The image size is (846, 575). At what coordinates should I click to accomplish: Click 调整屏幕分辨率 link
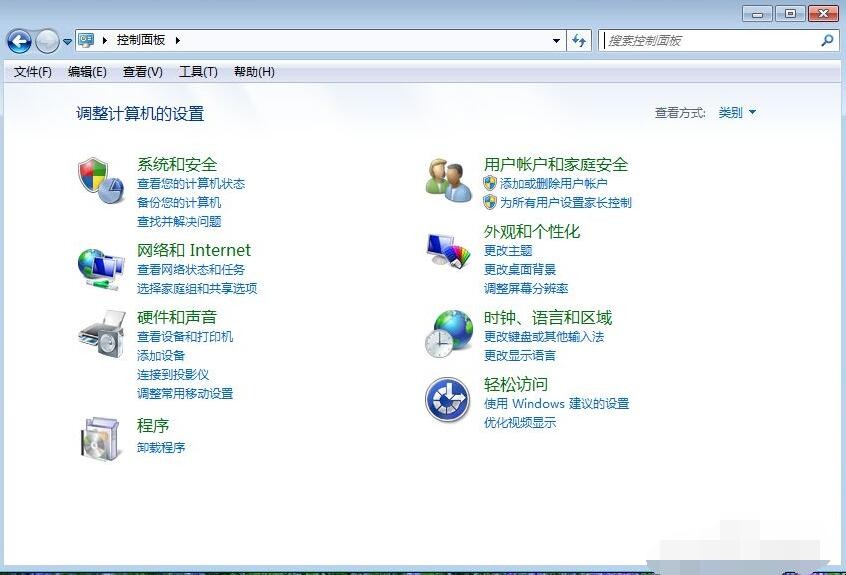526,289
